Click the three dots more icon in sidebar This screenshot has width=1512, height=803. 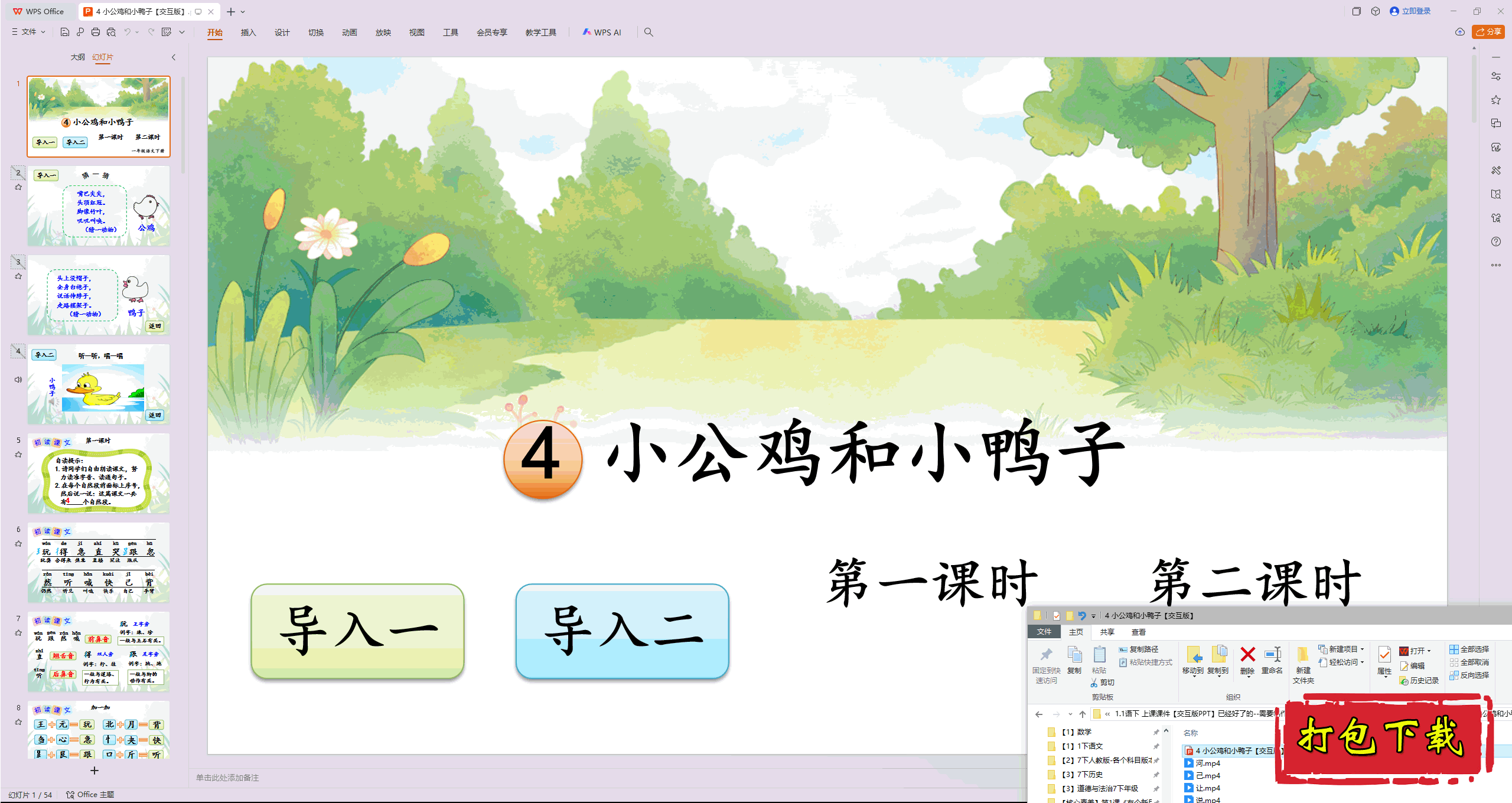[1495, 265]
